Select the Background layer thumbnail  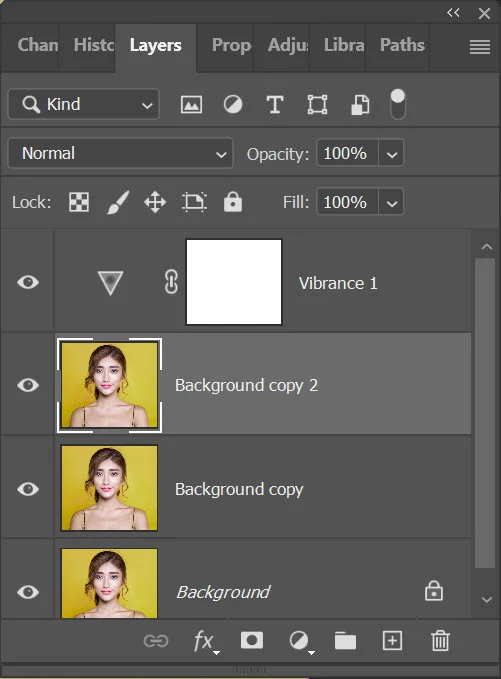(x=110, y=583)
